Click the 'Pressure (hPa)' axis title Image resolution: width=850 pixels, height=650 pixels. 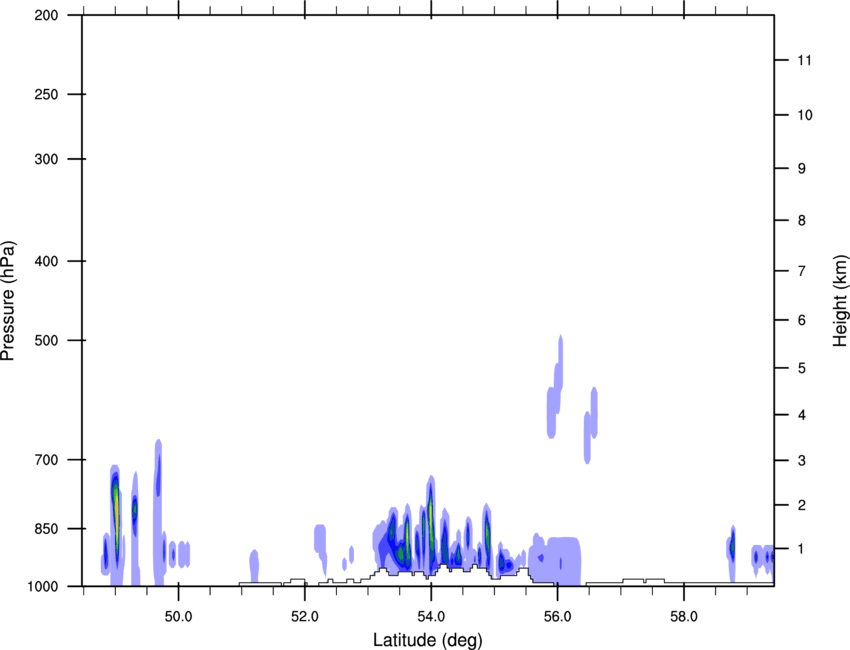8,301
